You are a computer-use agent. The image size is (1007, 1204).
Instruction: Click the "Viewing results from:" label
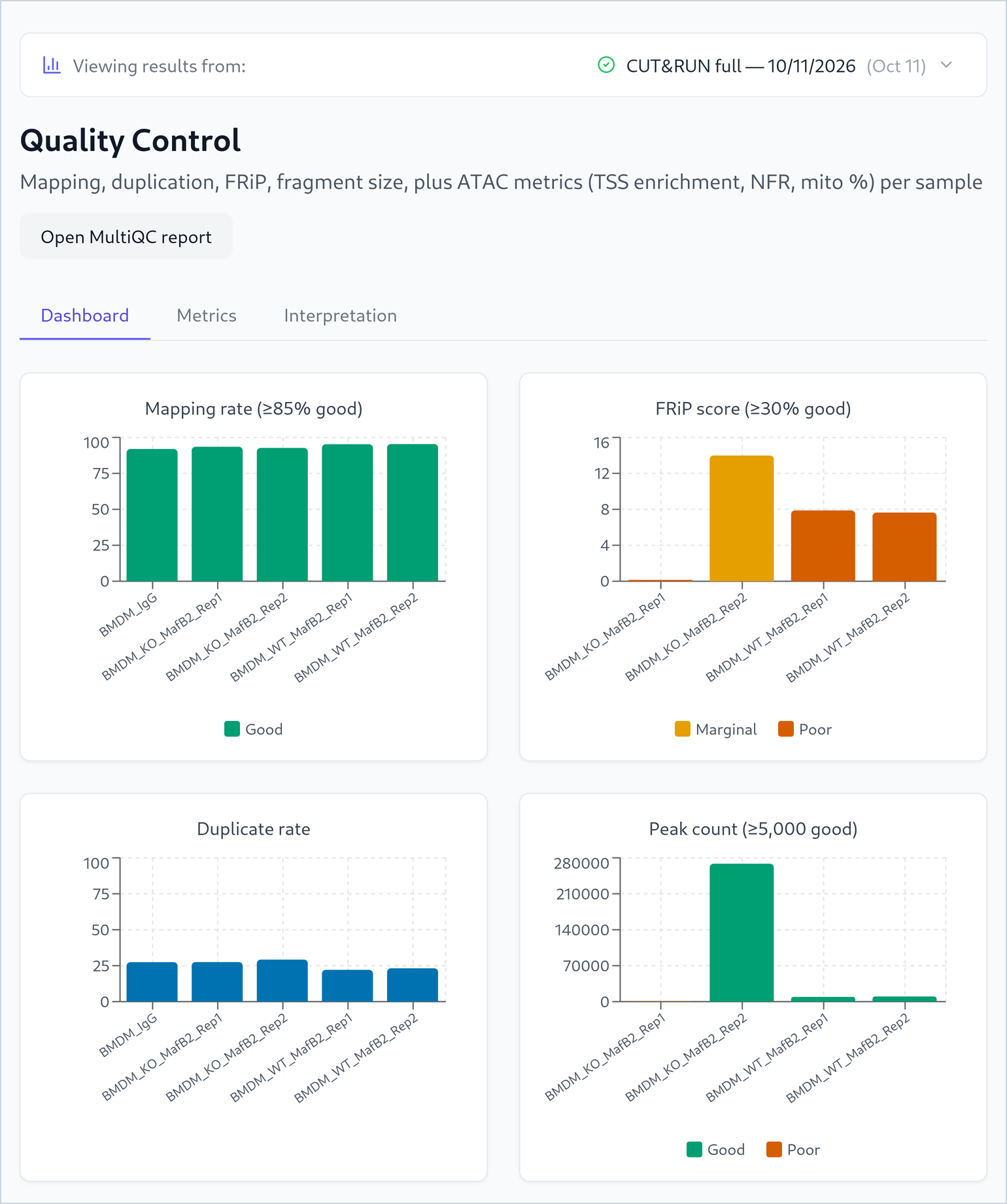coord(160,66)
